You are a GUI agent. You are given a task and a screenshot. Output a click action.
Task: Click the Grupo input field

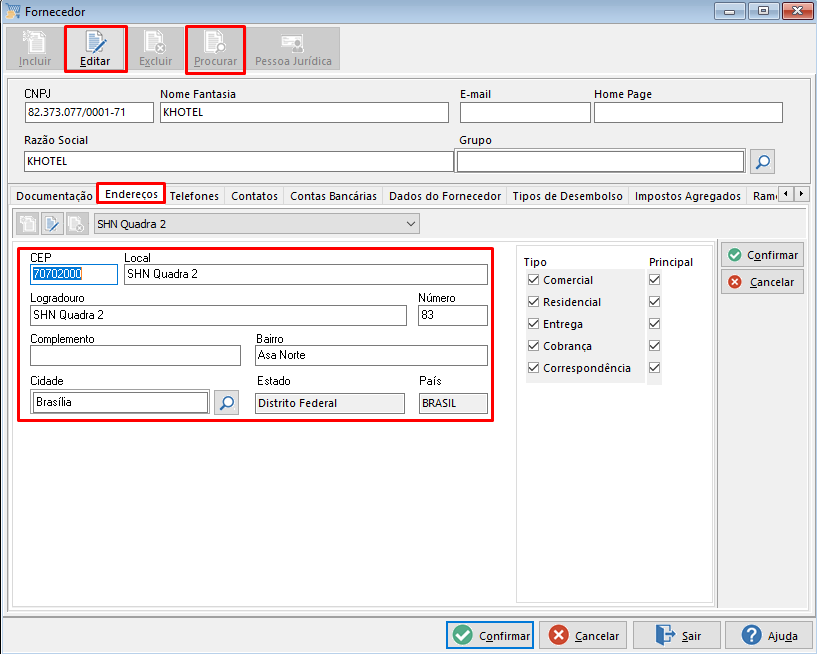[x=600, y=162]
